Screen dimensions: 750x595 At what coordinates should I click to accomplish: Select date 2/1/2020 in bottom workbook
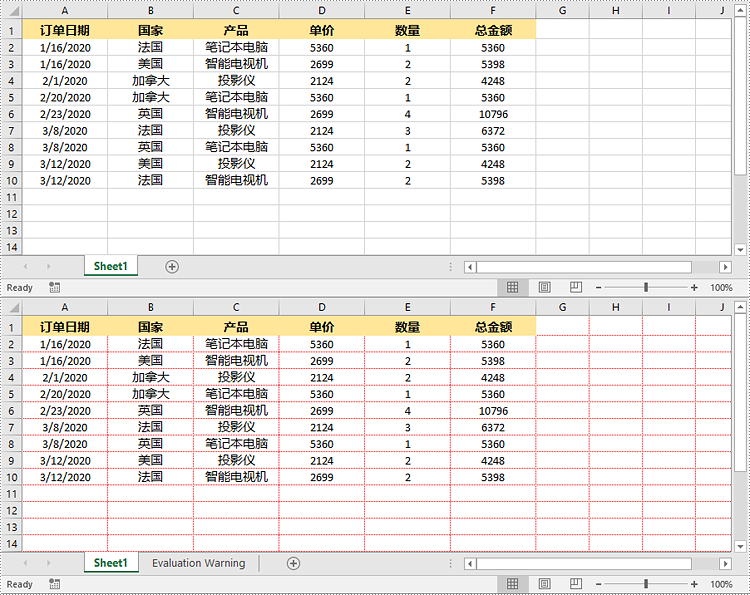pyautogui.click(x=65, y=377)
